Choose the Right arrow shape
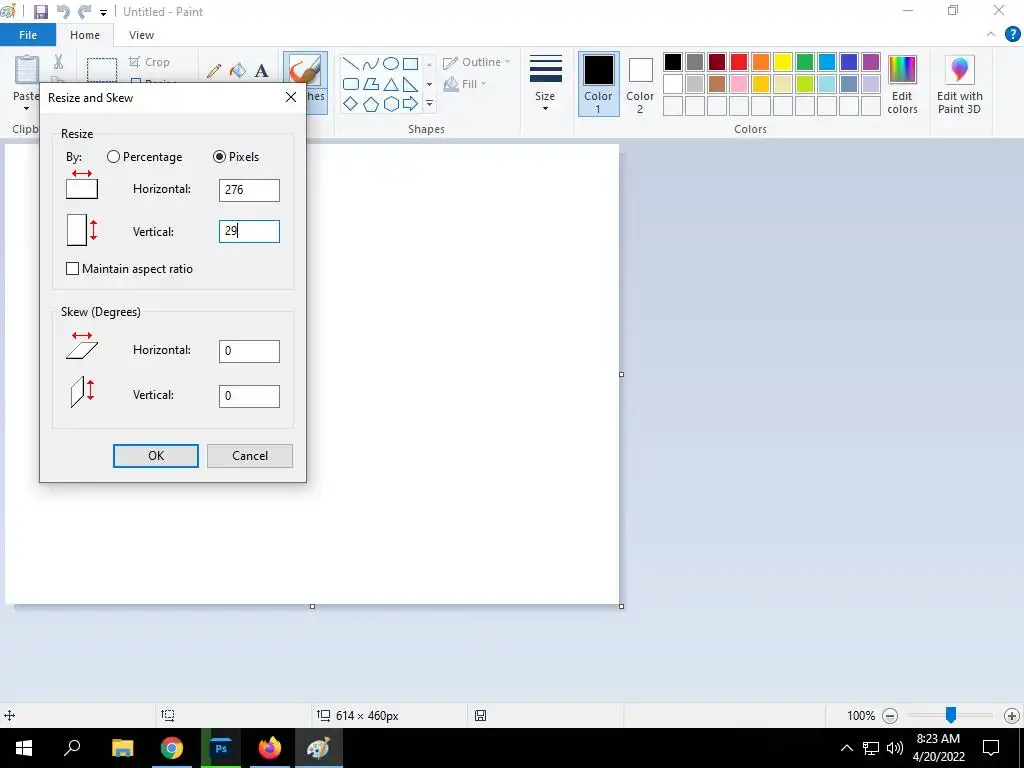The image size is (1024, 768). click(x=410, y=104)
